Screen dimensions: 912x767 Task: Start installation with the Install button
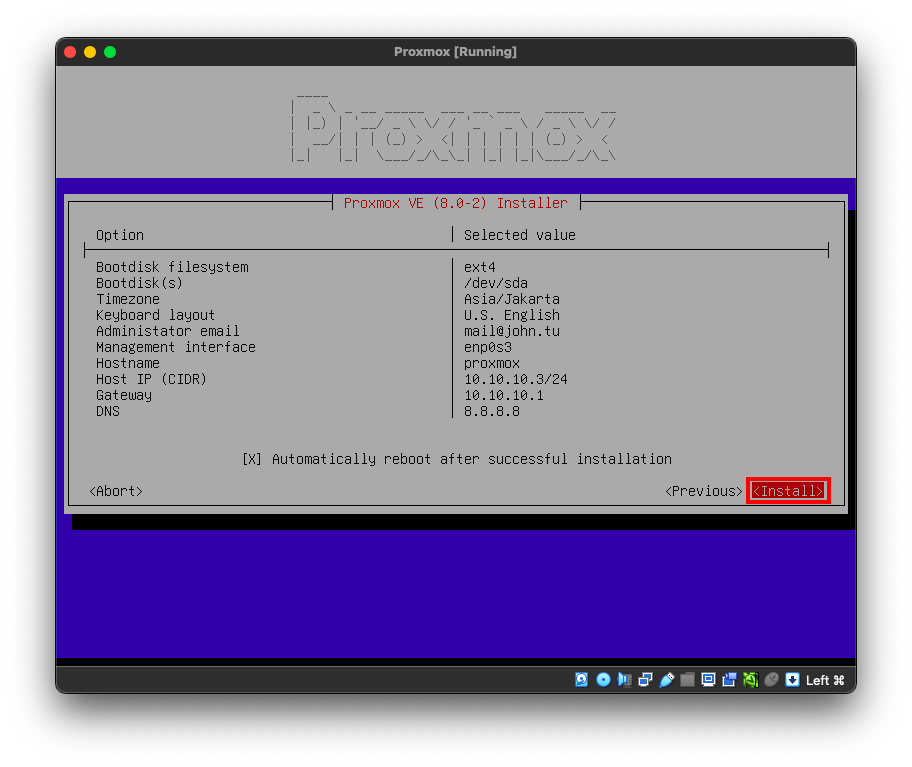(x=788, y=491)
